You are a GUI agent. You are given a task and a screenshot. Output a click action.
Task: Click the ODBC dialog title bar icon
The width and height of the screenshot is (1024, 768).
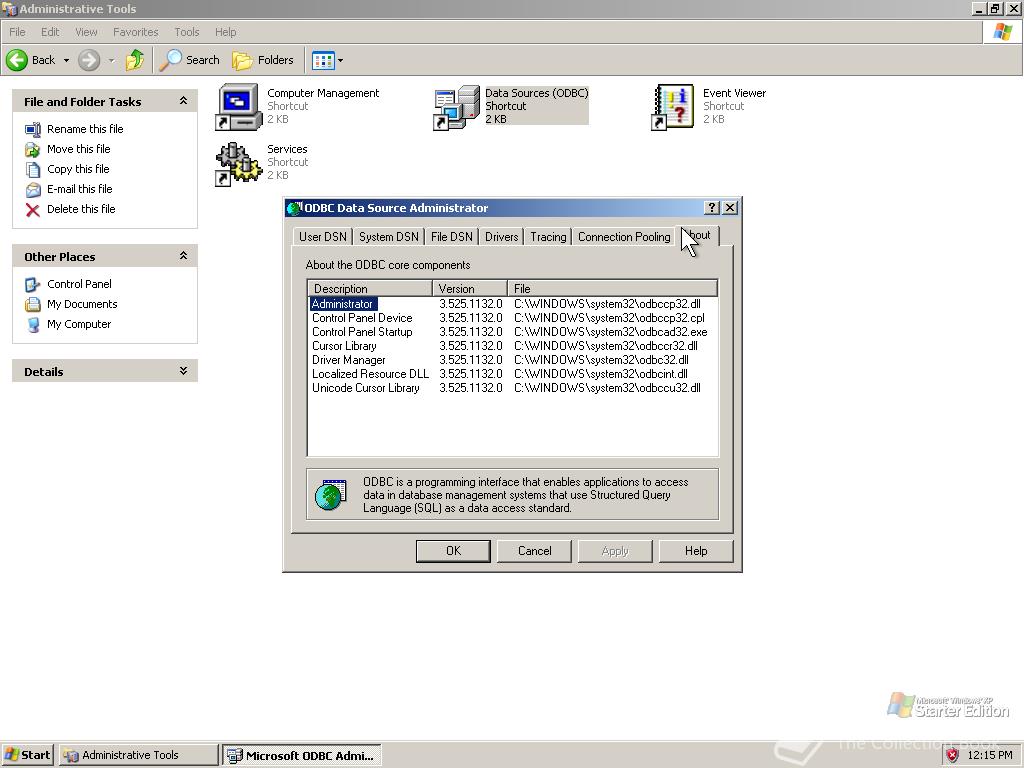[x=295, y=208]
